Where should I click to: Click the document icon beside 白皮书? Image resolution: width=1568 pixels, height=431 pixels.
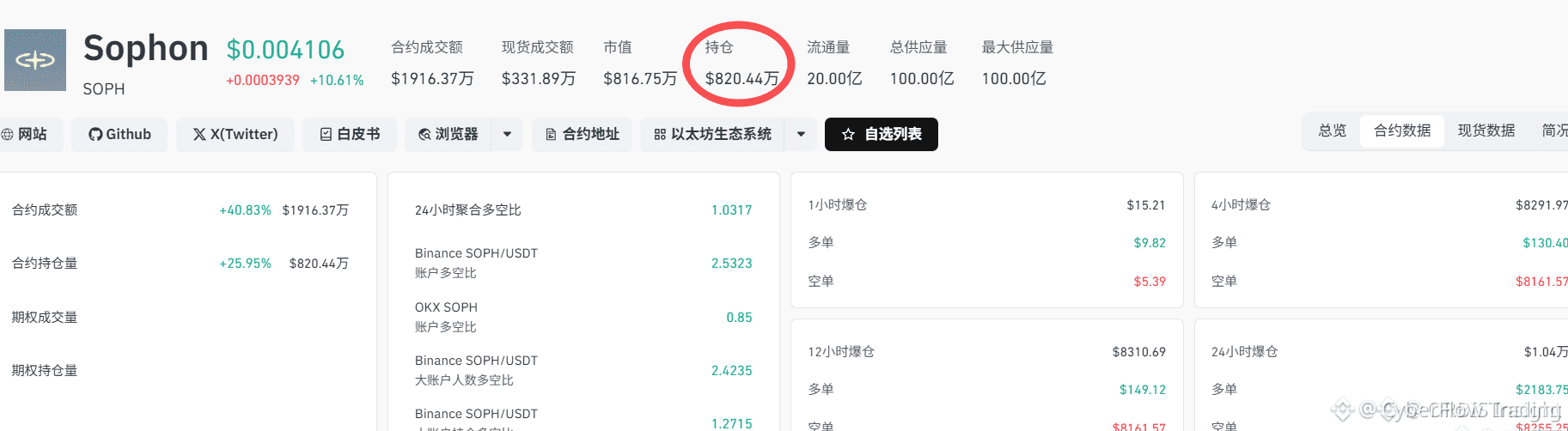coord(326,135)
